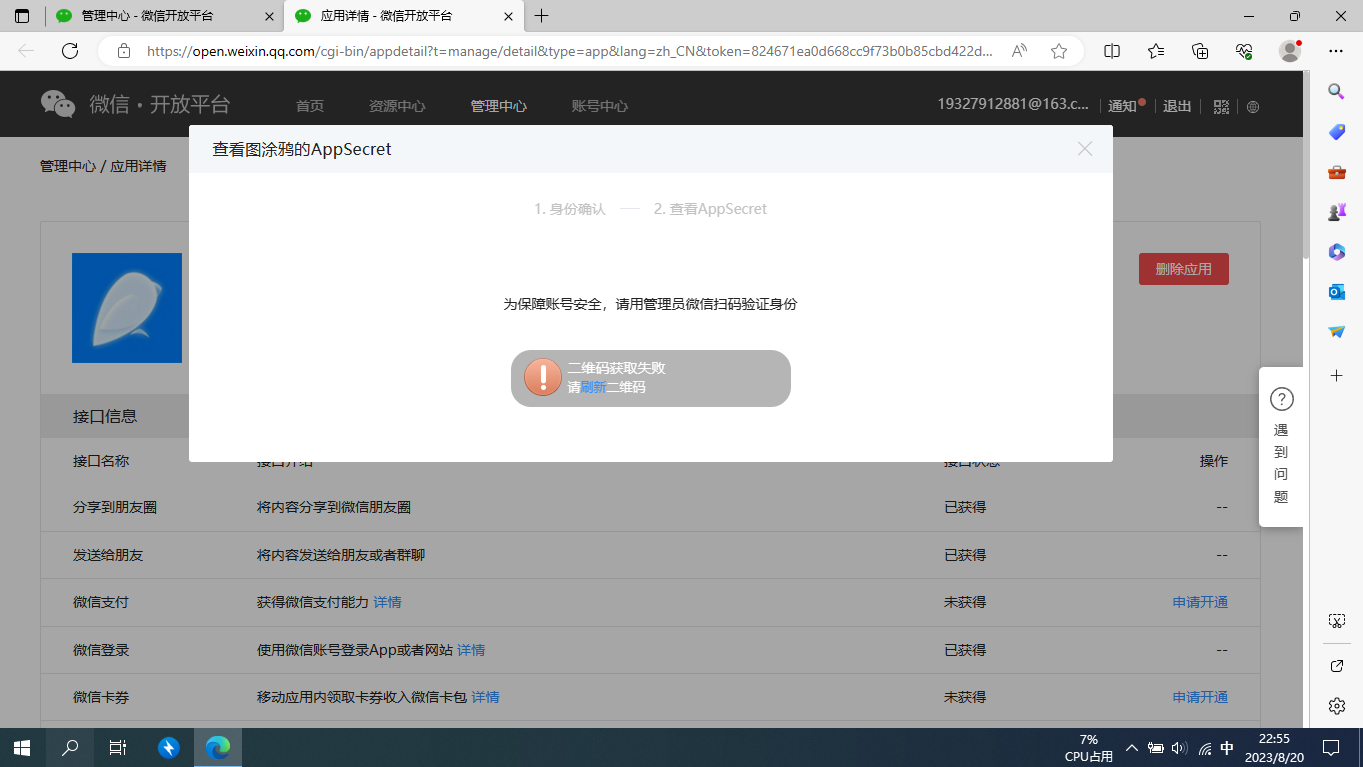Close the 应用详情 browser tab
Viewport: 1363px width, 767px height.
click(508, 16)
